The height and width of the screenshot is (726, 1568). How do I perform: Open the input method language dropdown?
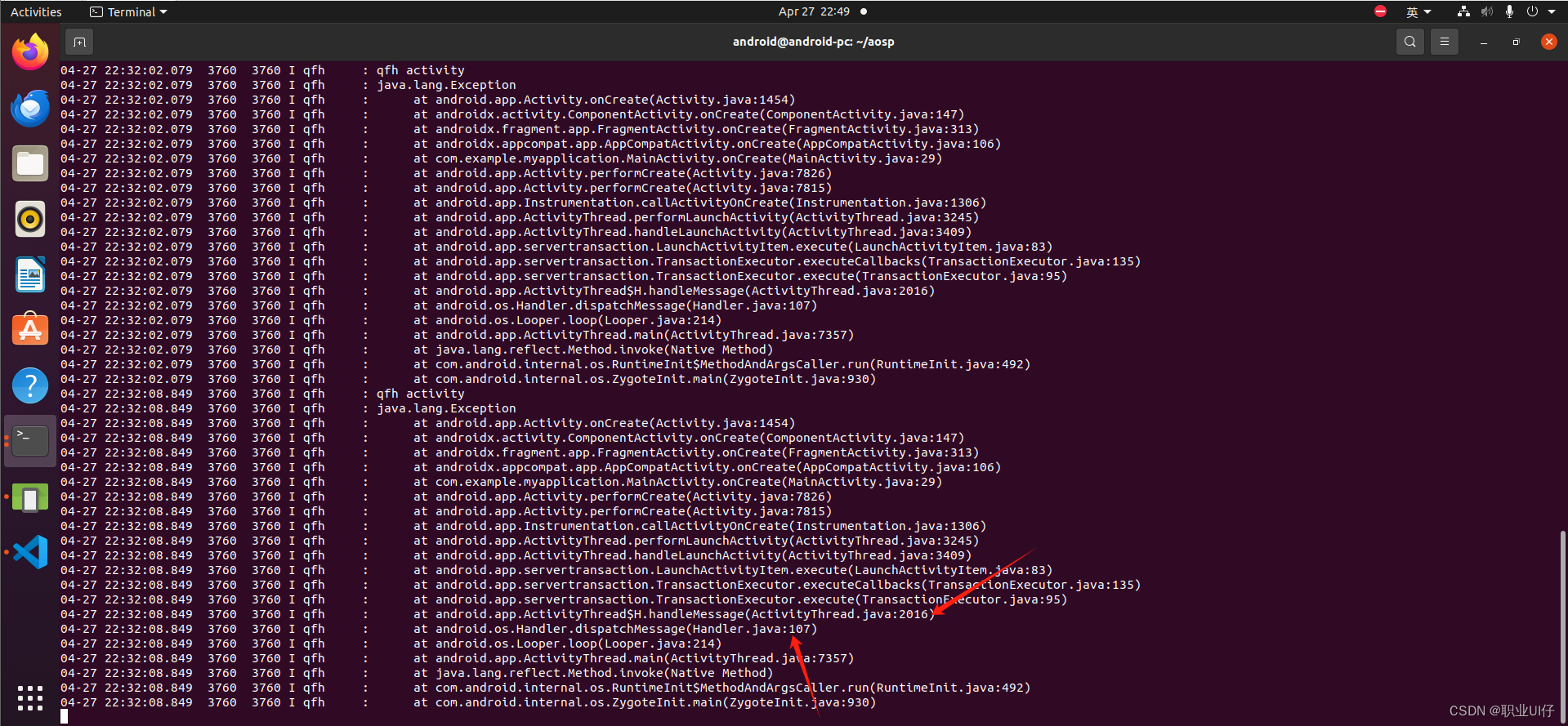click(x=1418, y=11)
